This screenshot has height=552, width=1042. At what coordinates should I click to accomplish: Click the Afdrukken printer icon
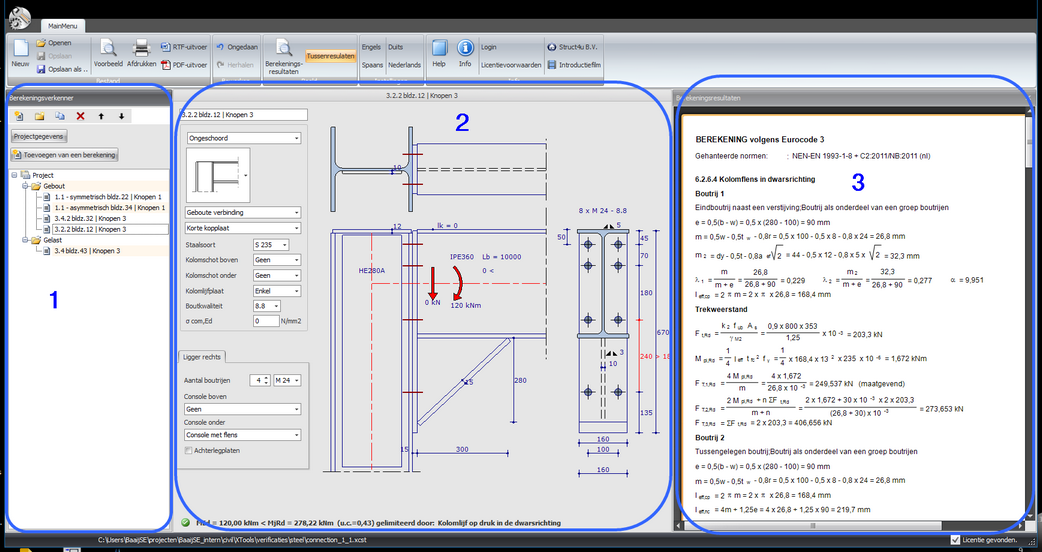142,49
